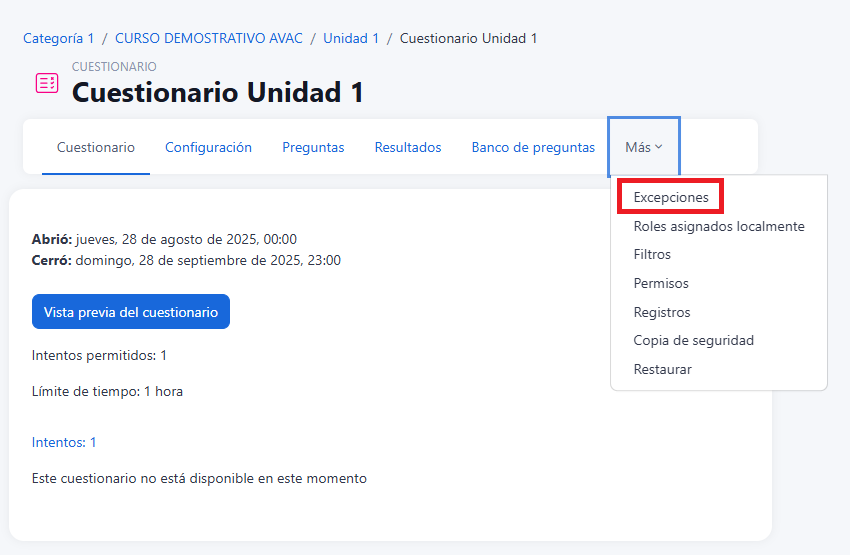The image size is (851, 555).
Task: Navigate to Categoría 1 breadcrumb
Action: coord(58,38)
